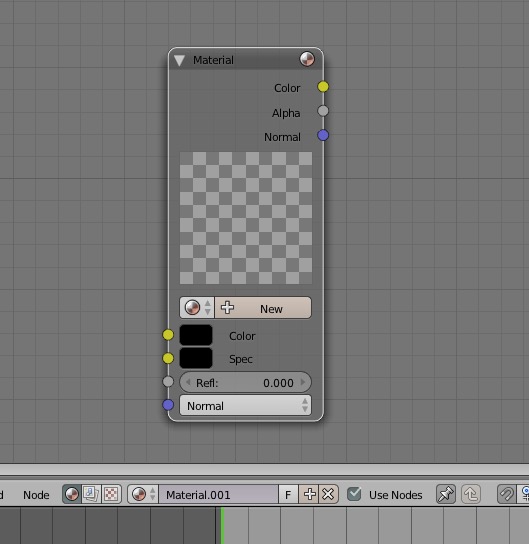Uncheck the Use Nodes checkbox
This screenshot has height=544, width=529.
pyautogui.click(x=354, y=494)
